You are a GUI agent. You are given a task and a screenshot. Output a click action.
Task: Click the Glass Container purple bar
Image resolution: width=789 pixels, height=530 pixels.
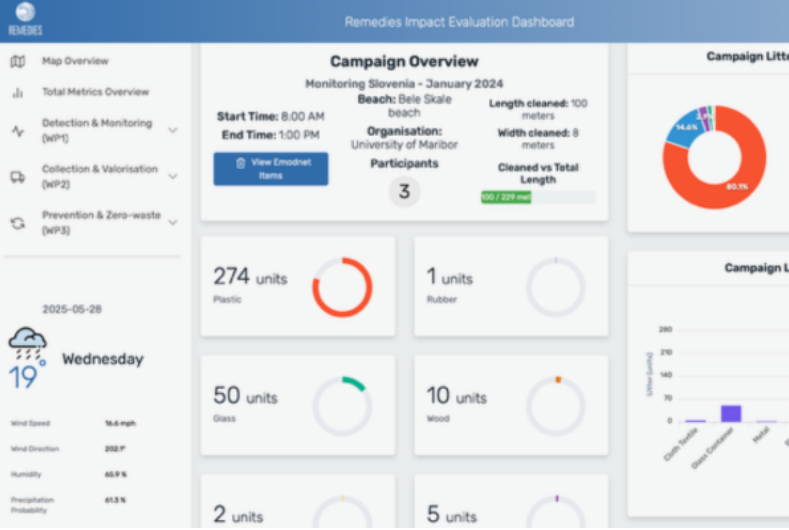click(x=731, y=413)
